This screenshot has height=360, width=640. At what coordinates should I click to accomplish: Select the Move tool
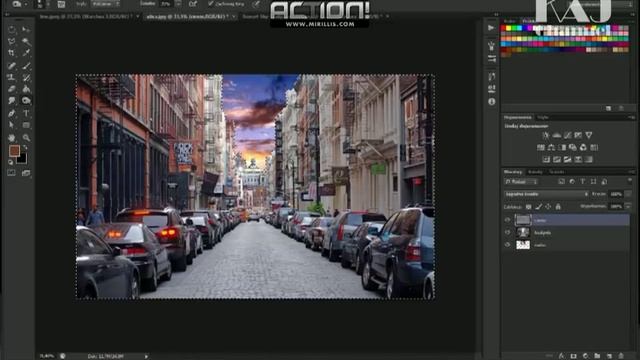(26, 29)
